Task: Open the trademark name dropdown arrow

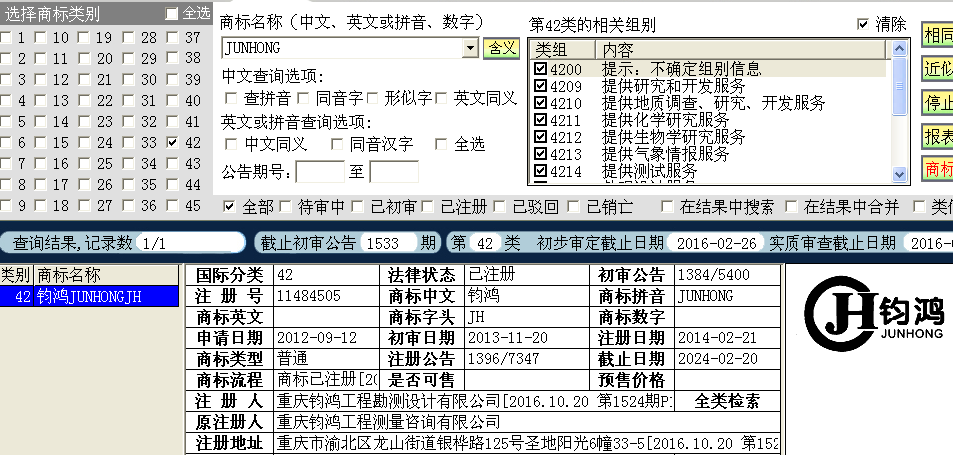Action: 470,47
